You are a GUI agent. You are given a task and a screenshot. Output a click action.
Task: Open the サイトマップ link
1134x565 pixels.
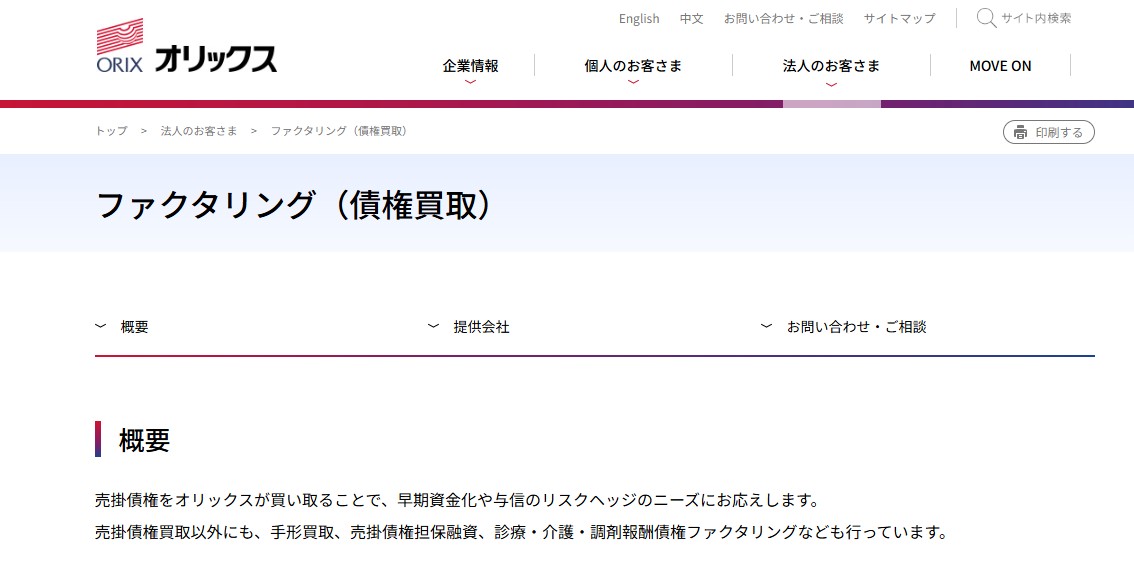click(x=899, y=19)
